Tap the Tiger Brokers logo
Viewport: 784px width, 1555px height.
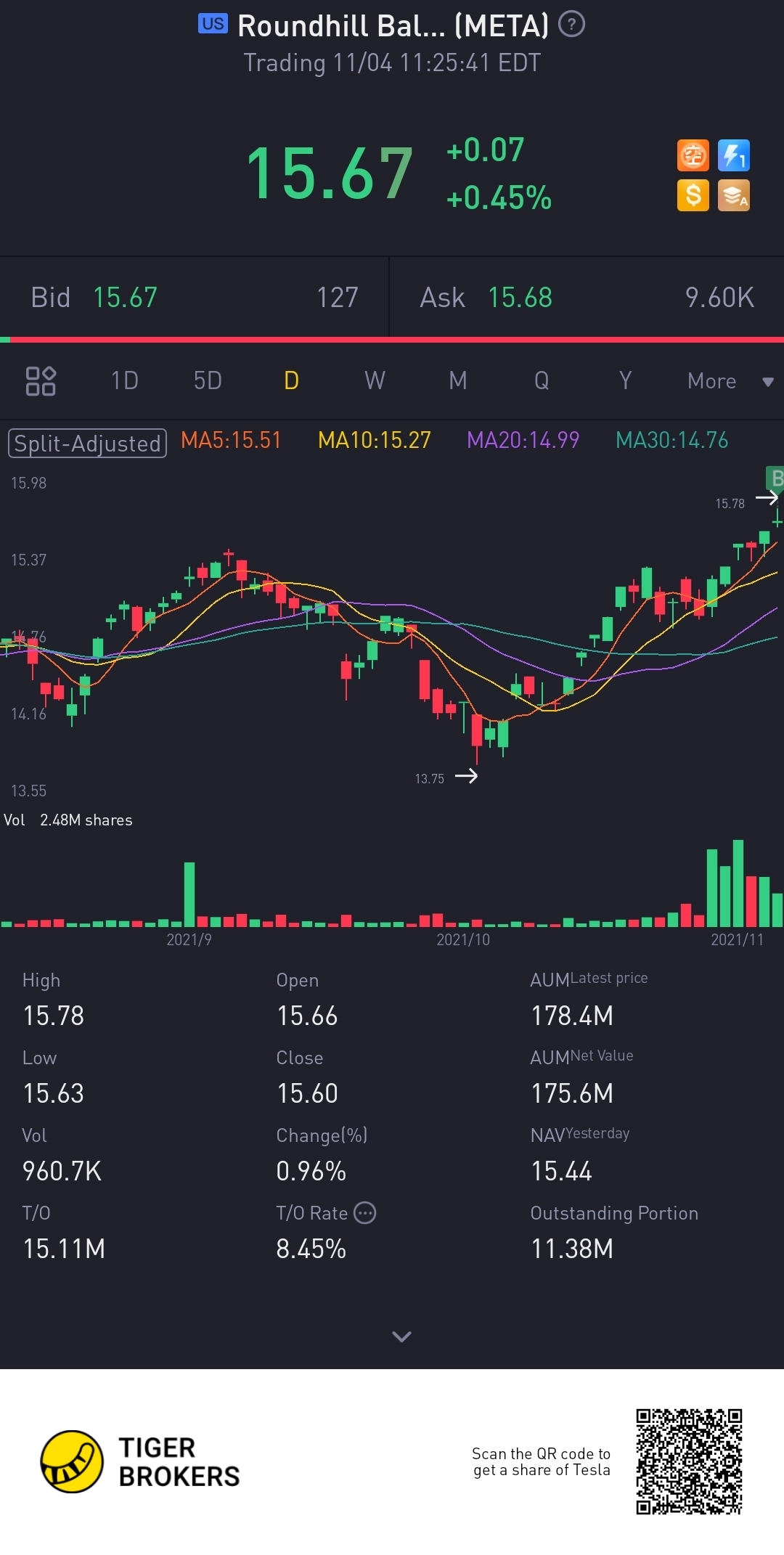point(140,1461)
